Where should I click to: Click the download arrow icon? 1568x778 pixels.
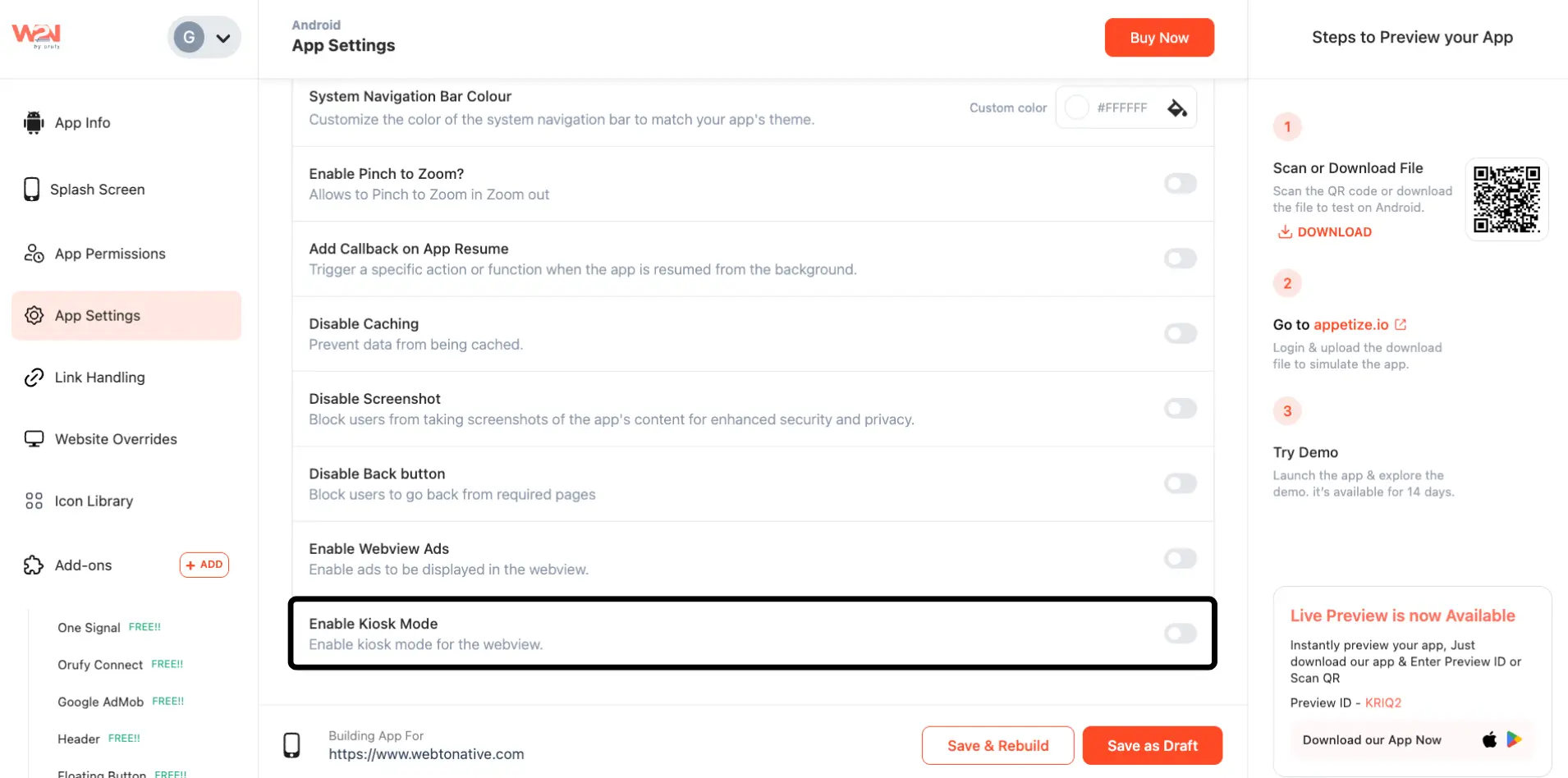[x=1285, y=232]
